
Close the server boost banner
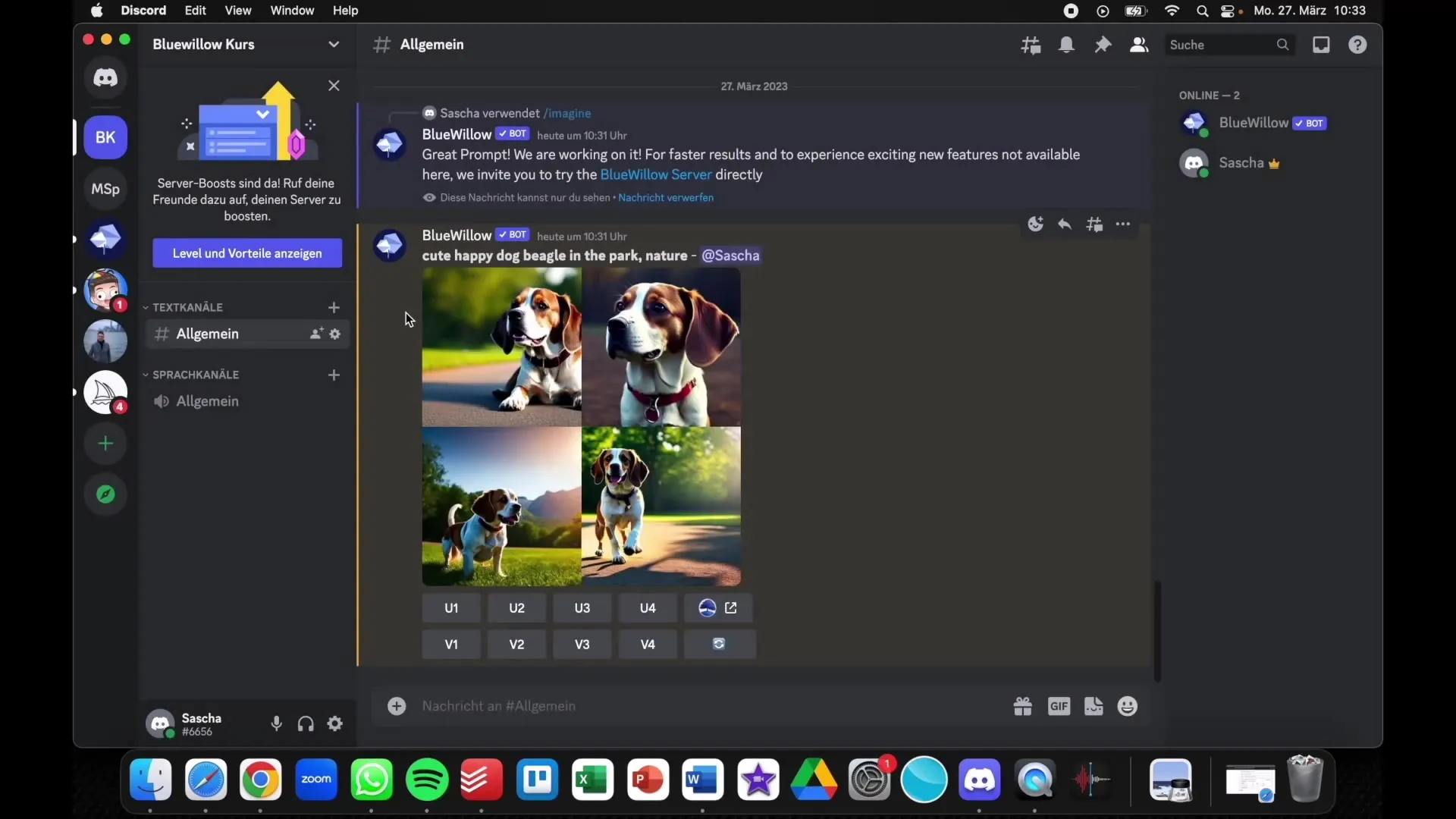coord(334,86)
